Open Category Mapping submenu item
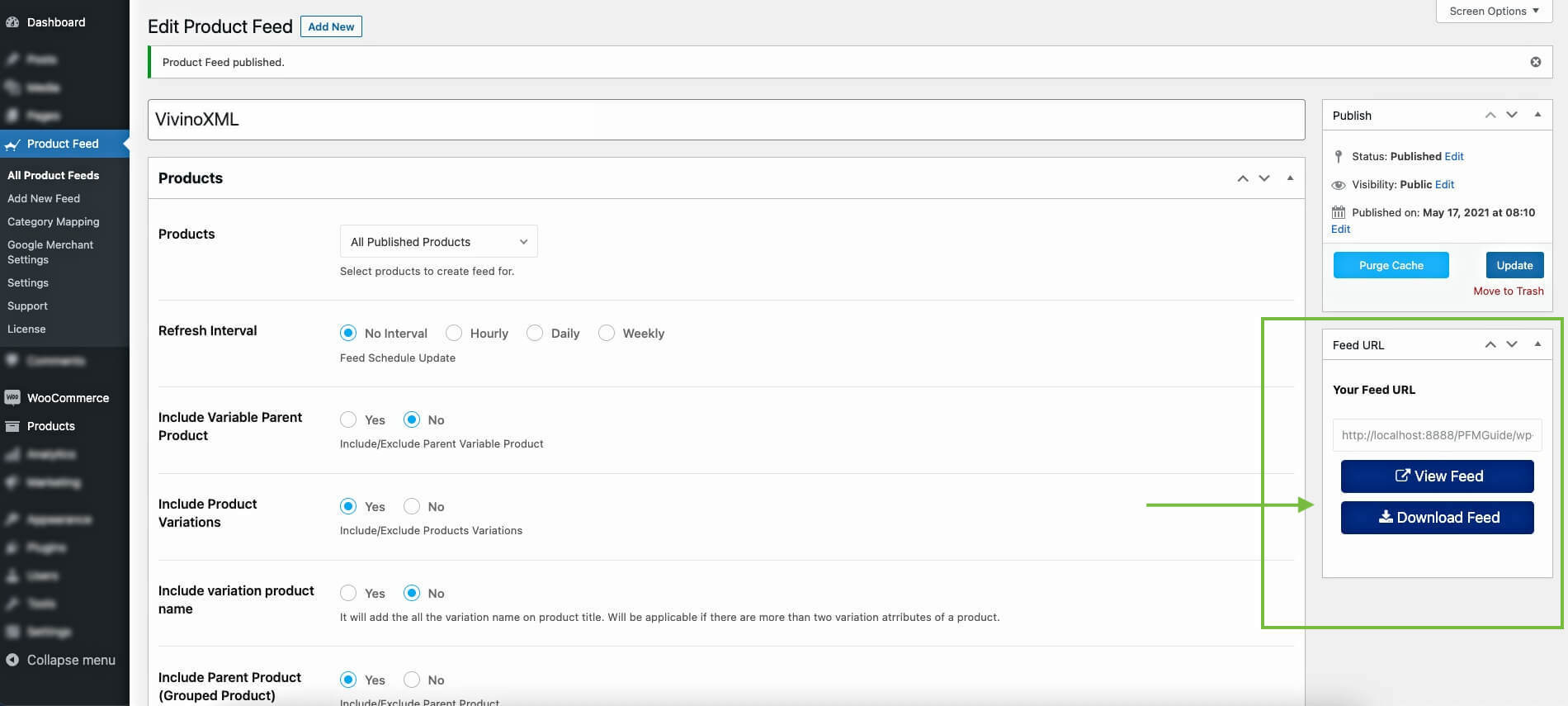The height and width of the screenshot is (706, 1568). click(53, 221)
